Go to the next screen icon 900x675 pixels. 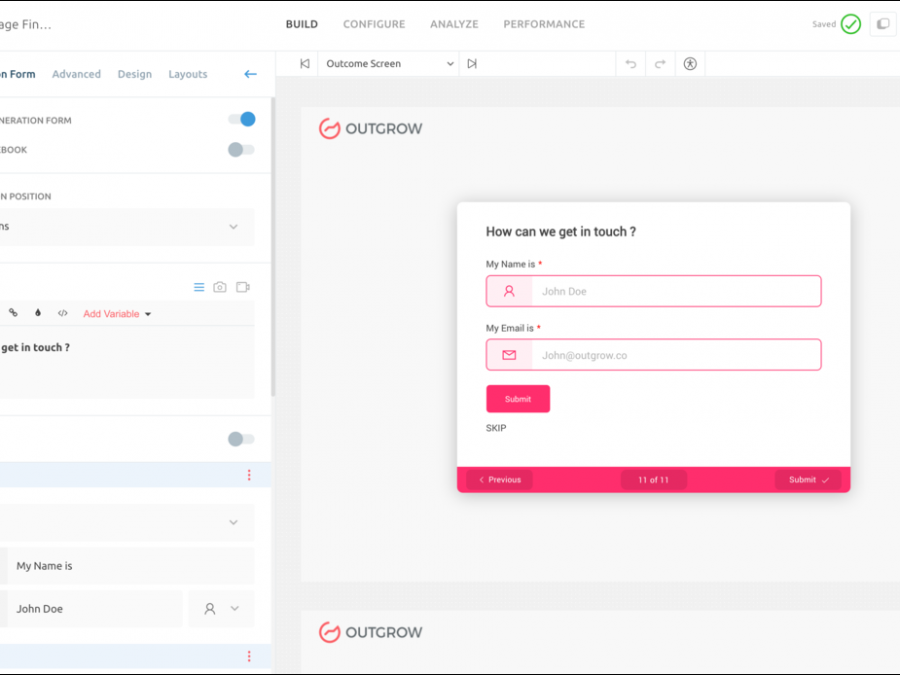pos(472,64)
